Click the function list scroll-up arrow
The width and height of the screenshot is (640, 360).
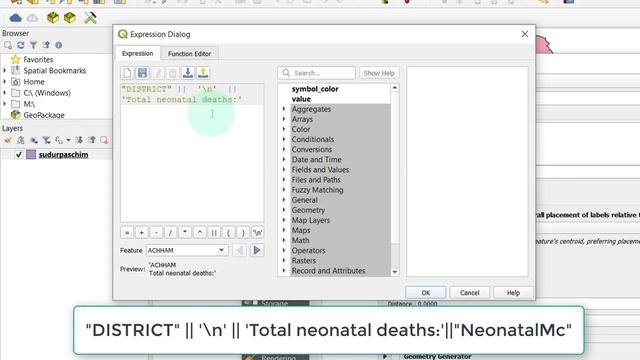(x=395, y=88)
